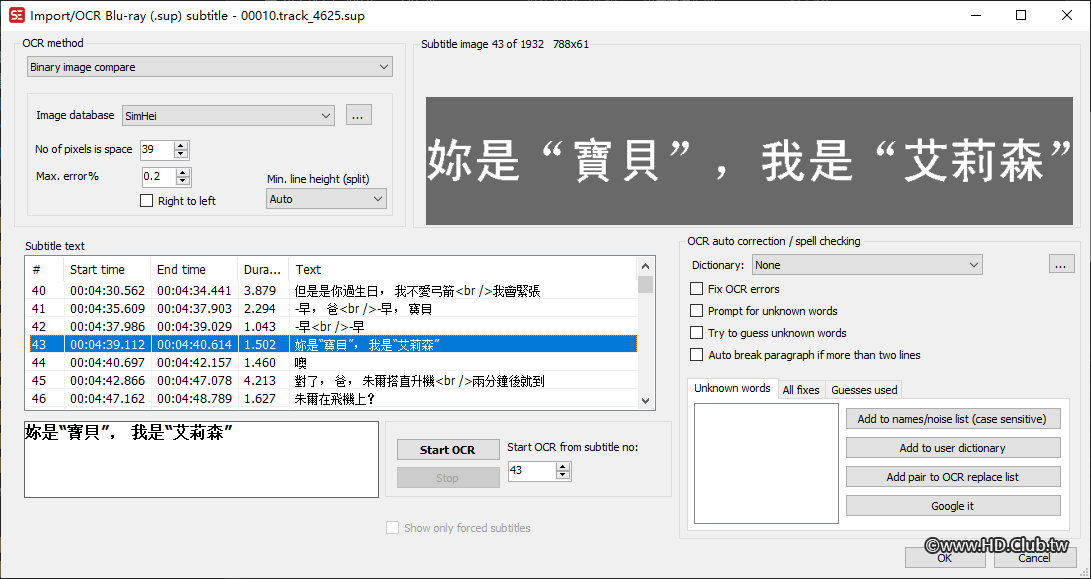Switch to the 'All fixes' tab

[x=801, y=389]
